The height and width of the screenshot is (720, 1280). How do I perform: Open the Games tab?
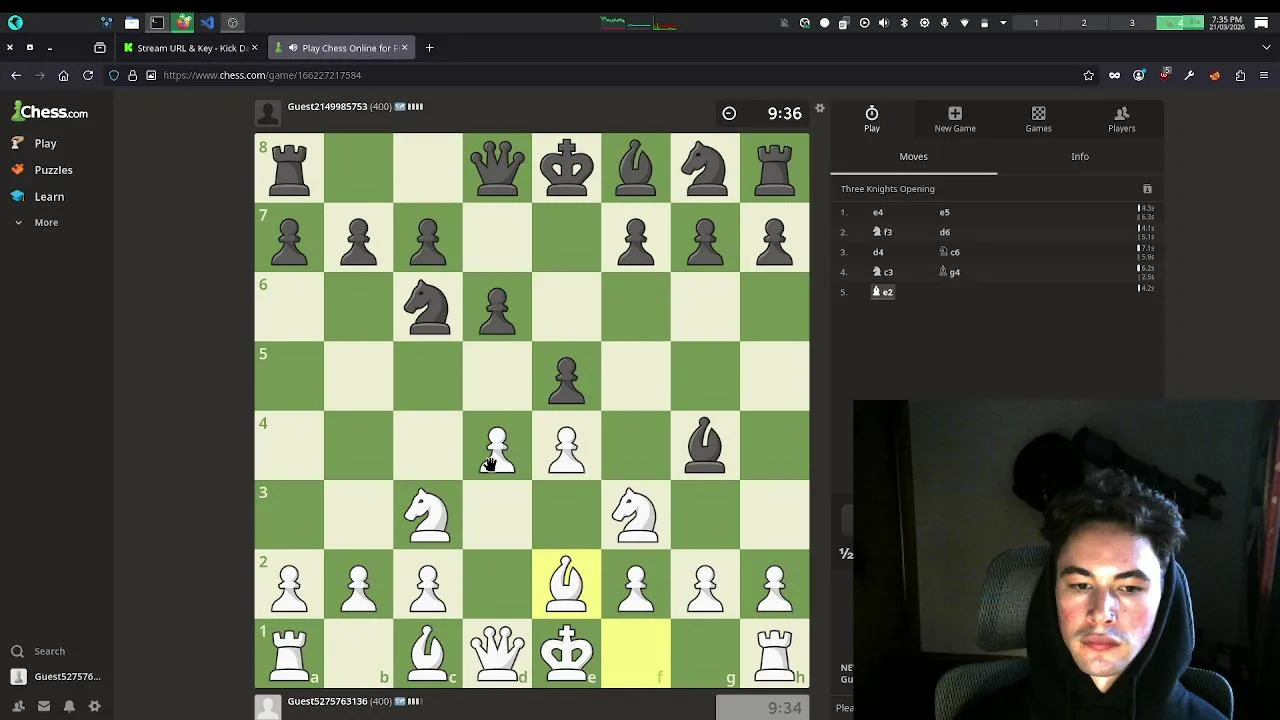(1038, 119)
